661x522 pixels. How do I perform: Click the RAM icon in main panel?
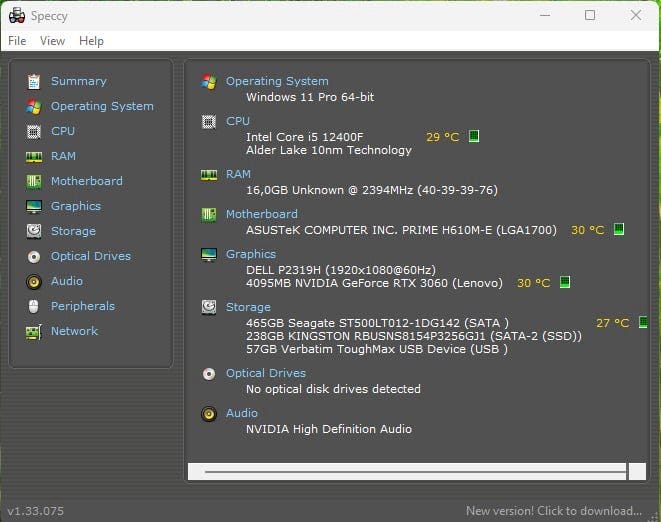(209, 175)
